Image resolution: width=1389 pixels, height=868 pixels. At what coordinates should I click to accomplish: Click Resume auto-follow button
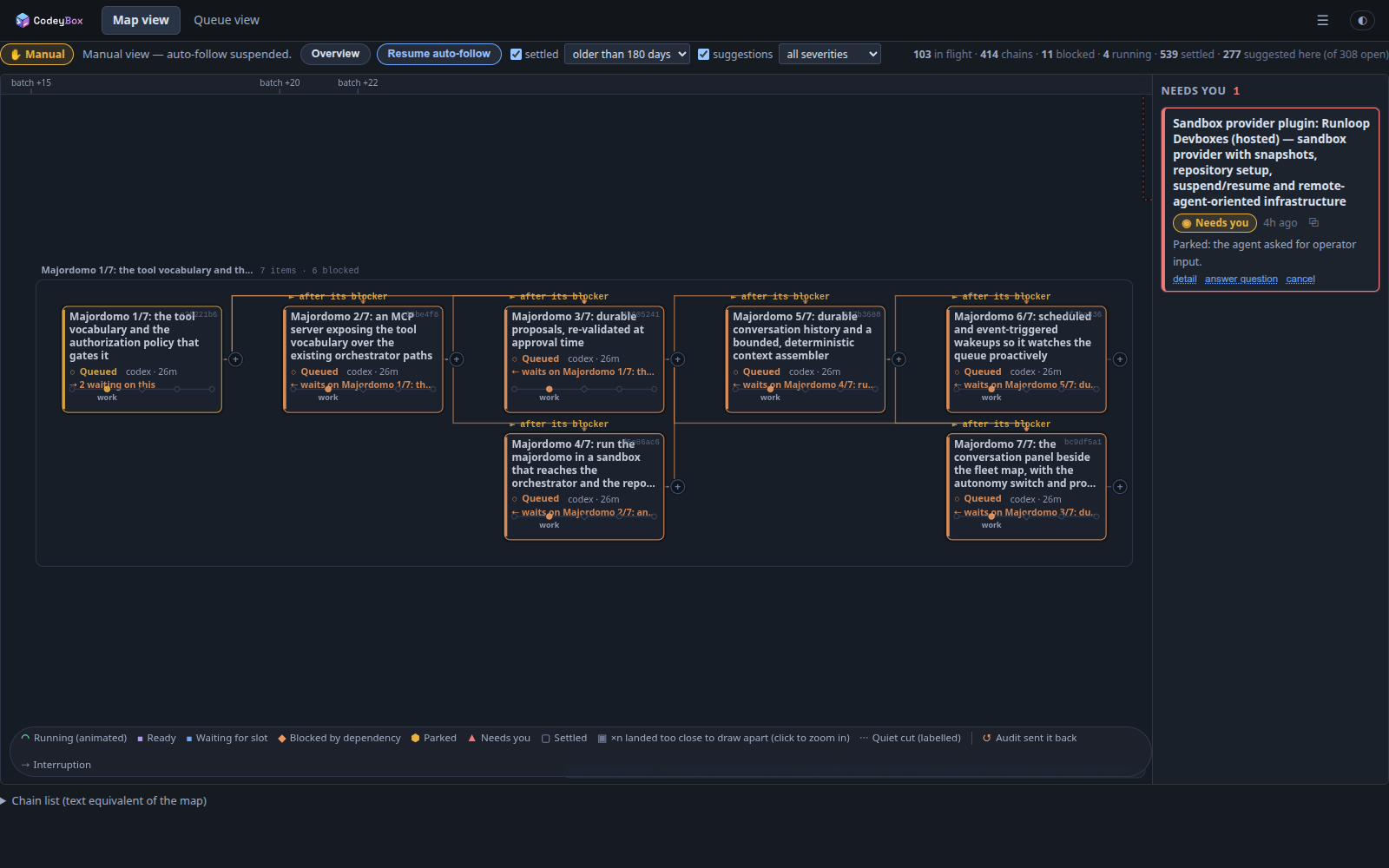pos(438,54)
